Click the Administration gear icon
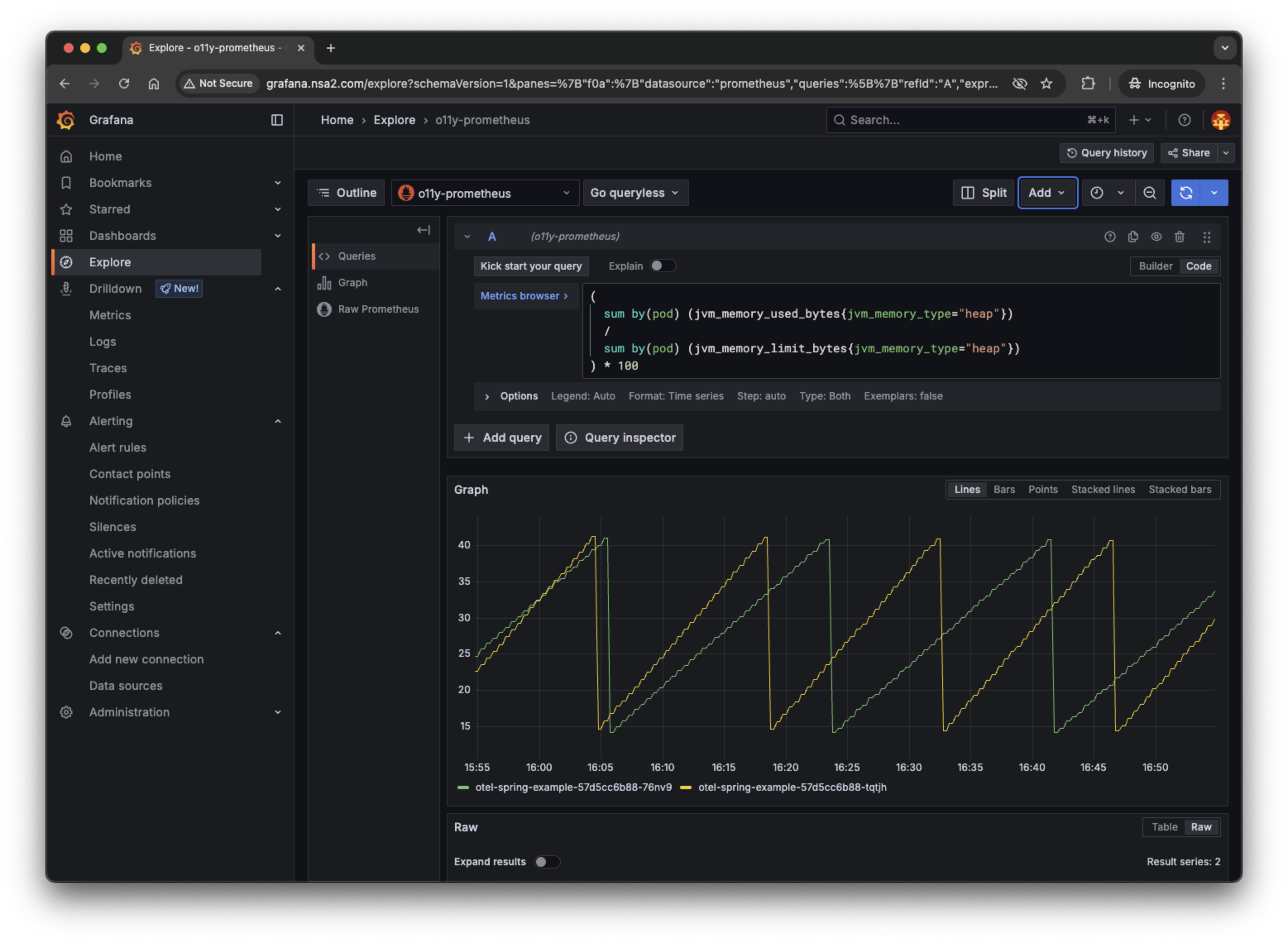The width and height of the screenshot is (1288, 943). pyautogui.click(x=66, y=712)
